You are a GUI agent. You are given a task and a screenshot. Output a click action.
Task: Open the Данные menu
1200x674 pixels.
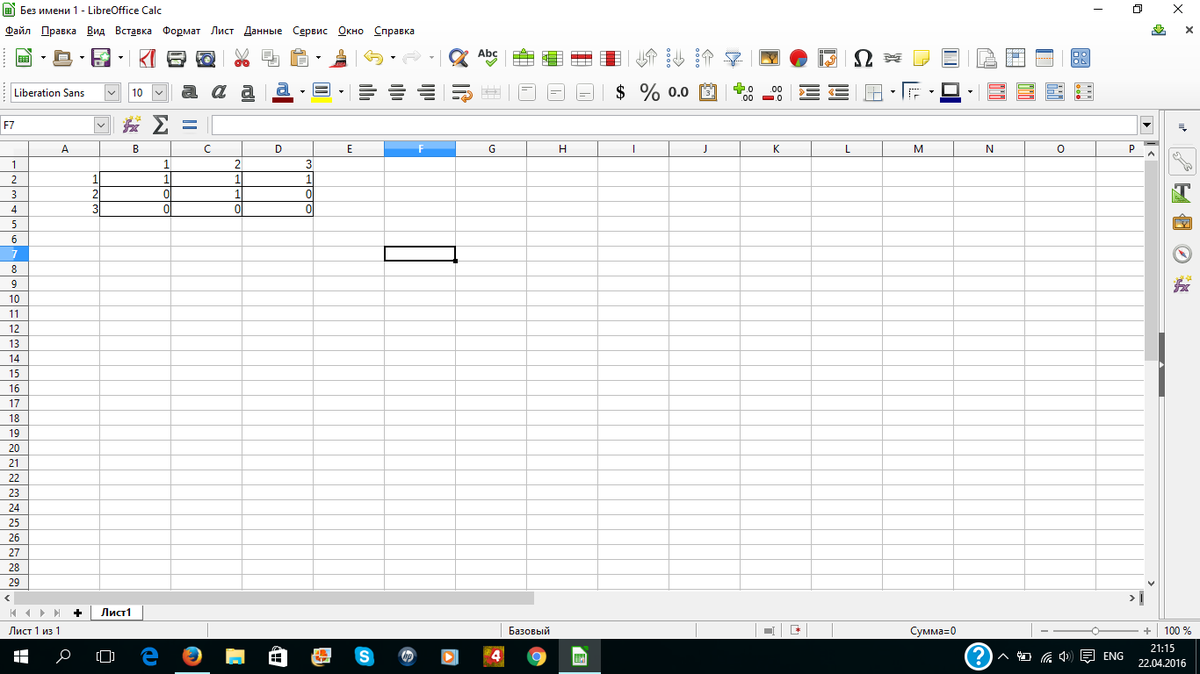pos(263,31)
